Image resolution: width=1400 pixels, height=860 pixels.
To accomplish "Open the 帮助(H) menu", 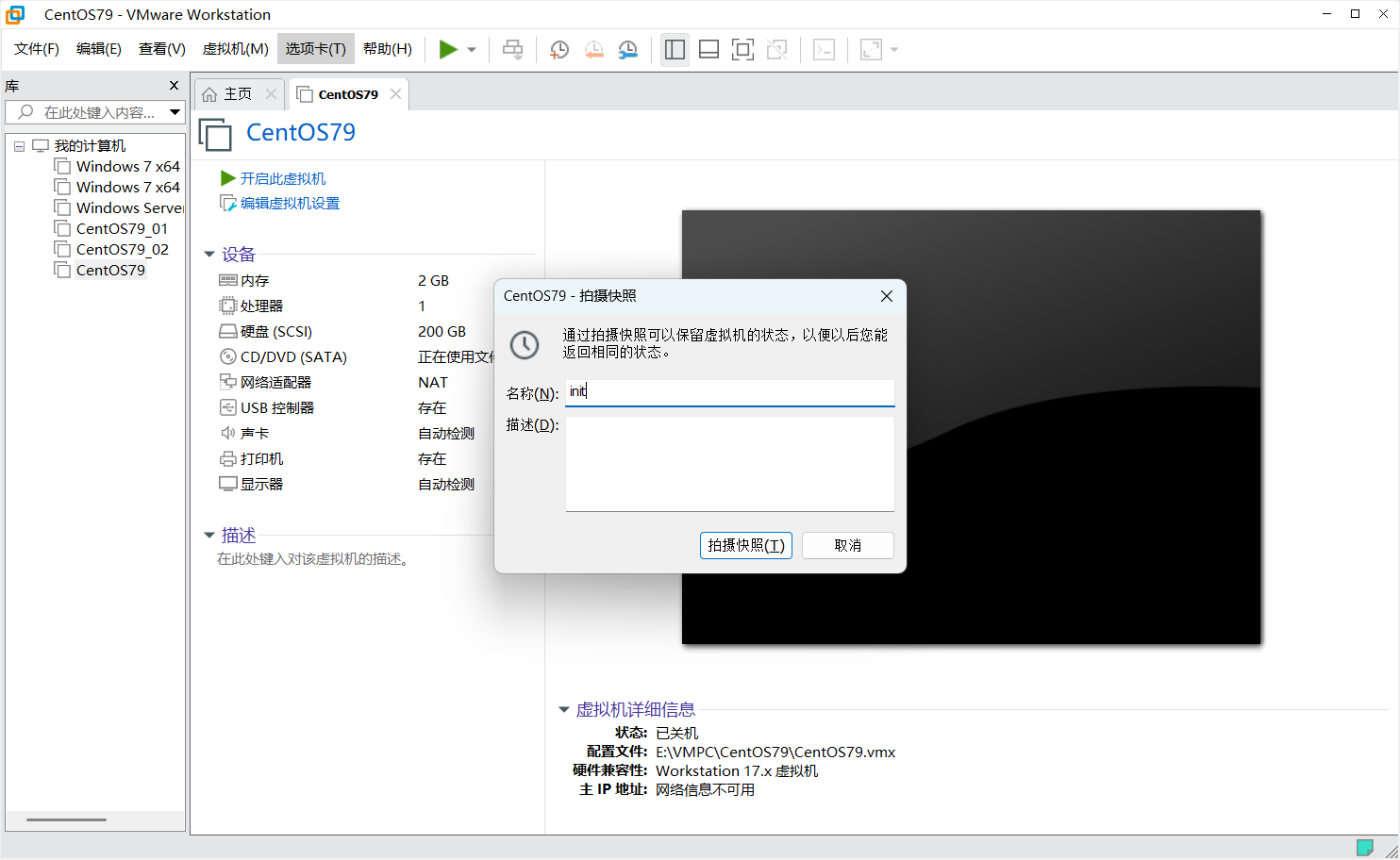I will [388, 49].
